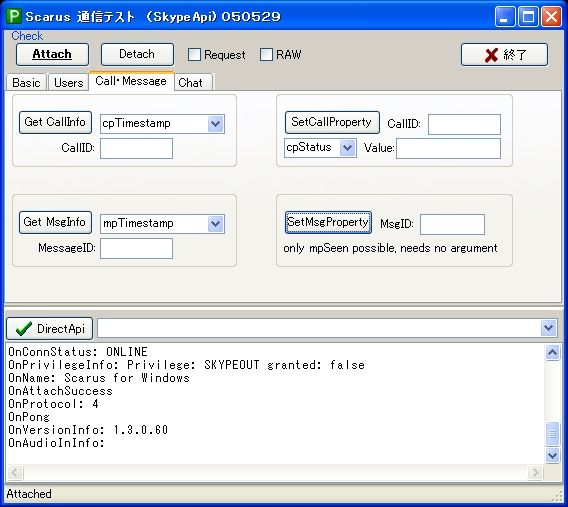Maximize the Scarus window
The width and height of the screenshot is (568, 507).
click(x=528, y=17)
